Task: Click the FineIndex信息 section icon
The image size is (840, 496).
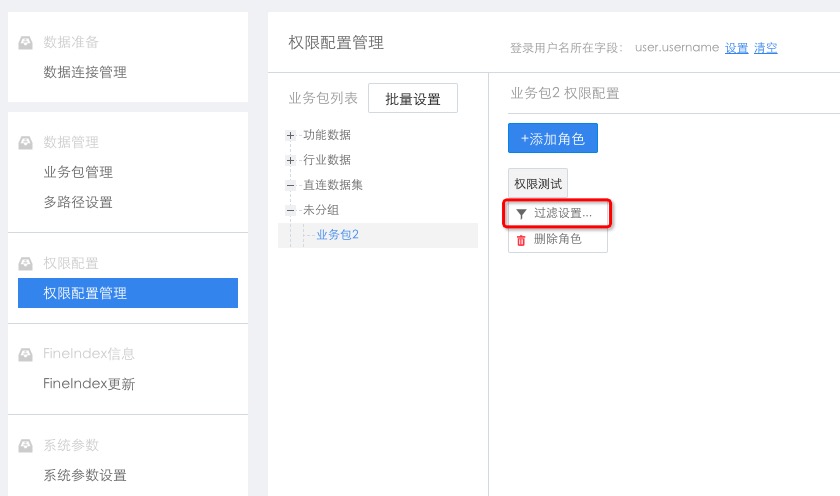Action: tap(26, 354)
